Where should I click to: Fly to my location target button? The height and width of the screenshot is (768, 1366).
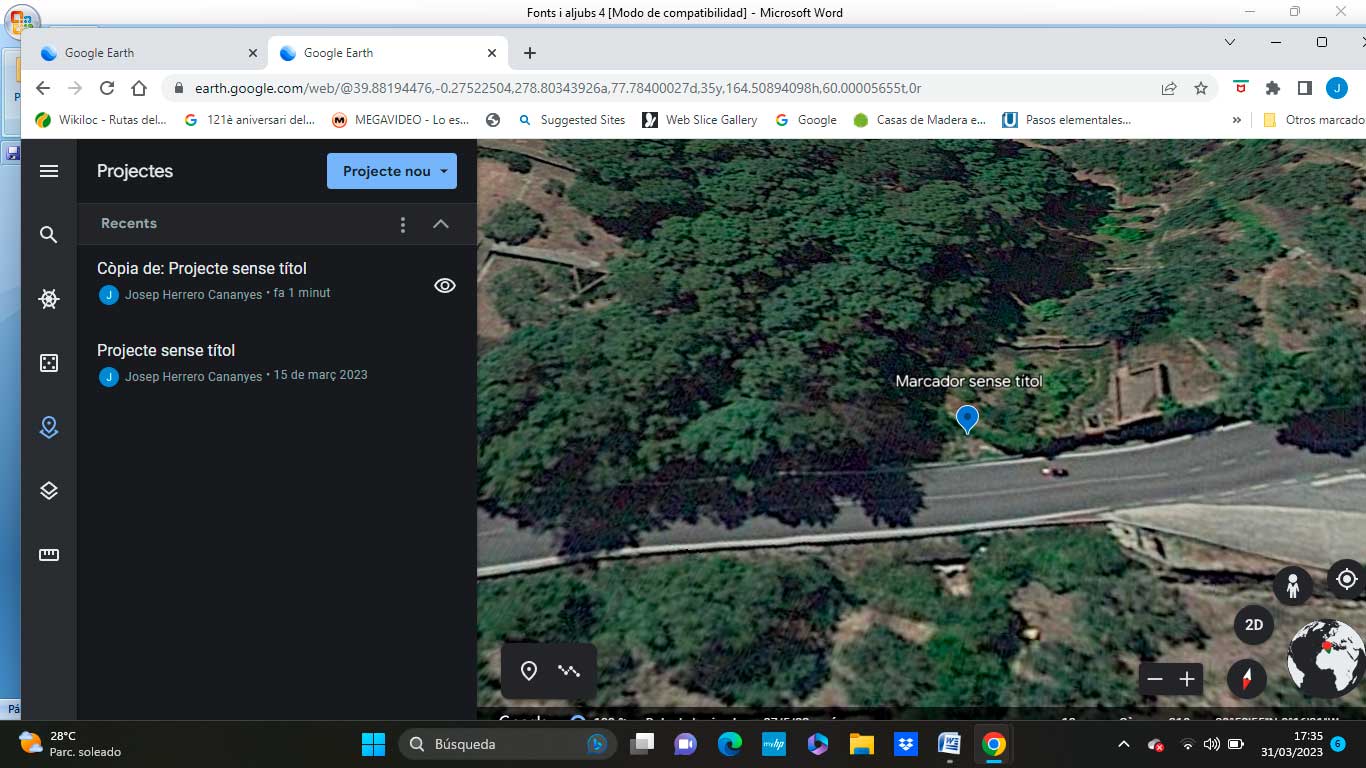click(1346, 579)
